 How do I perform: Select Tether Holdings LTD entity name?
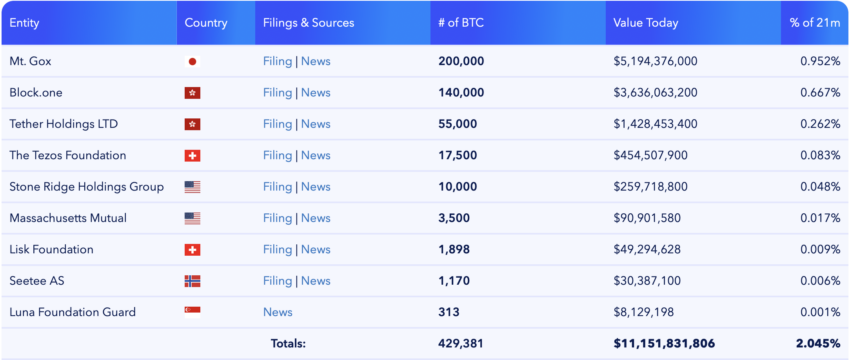pyautogui.click(x=63, y=124)
